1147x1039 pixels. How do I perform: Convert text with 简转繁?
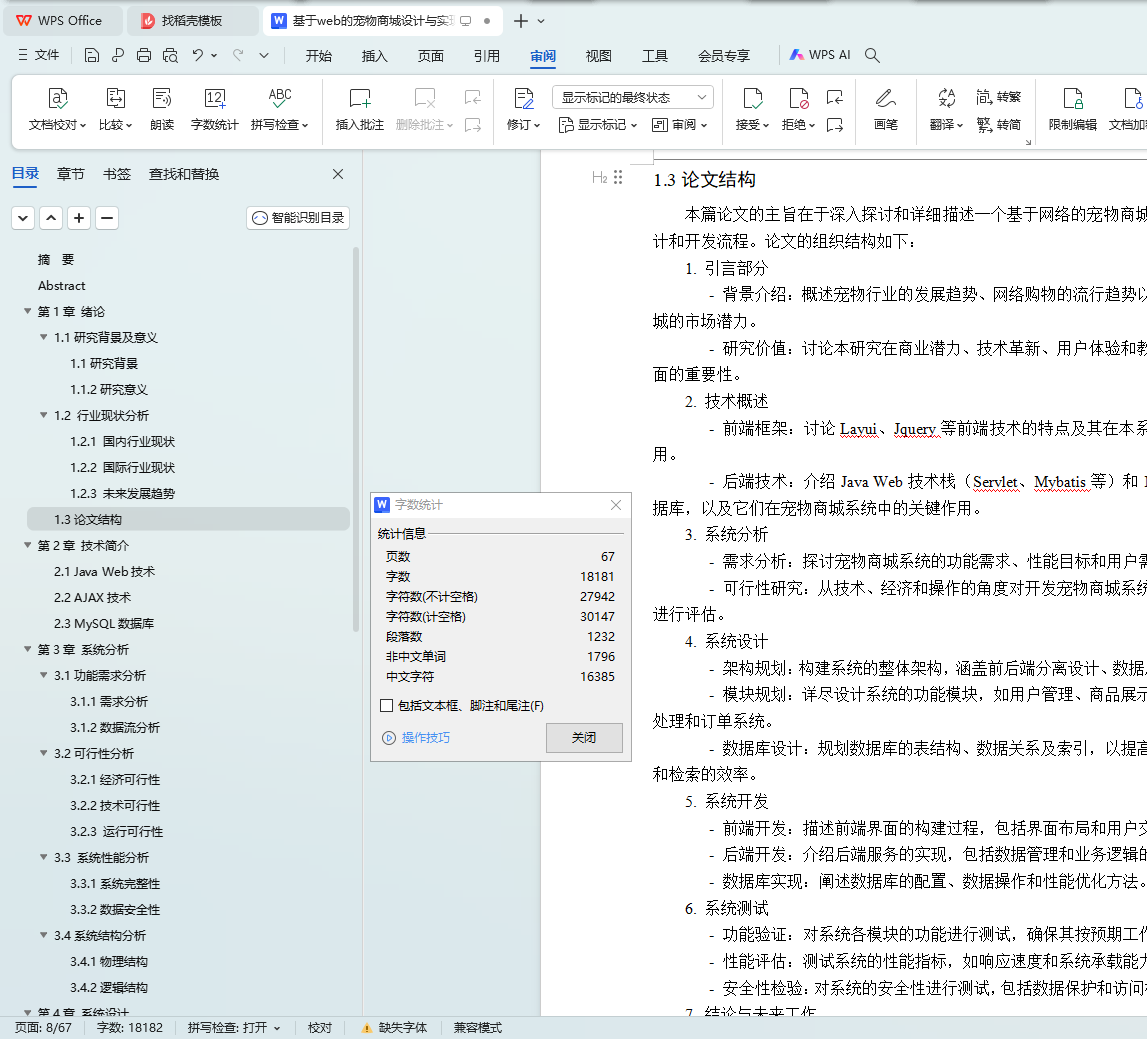pyautogui.click(x=999, y=97)
